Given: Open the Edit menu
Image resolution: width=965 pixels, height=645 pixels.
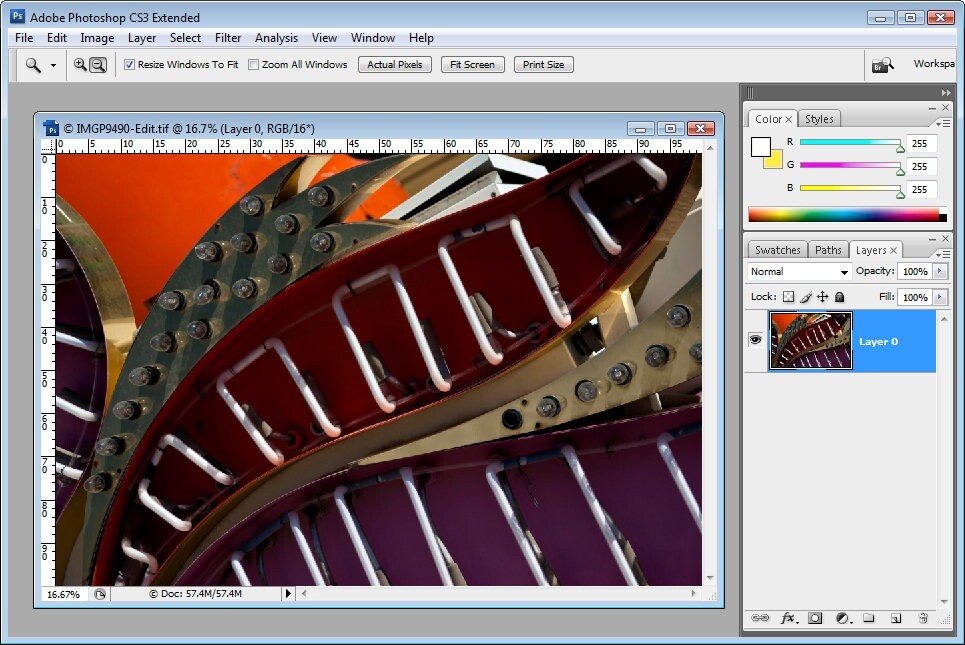Looking at the screenshot, I should [57, 38].
